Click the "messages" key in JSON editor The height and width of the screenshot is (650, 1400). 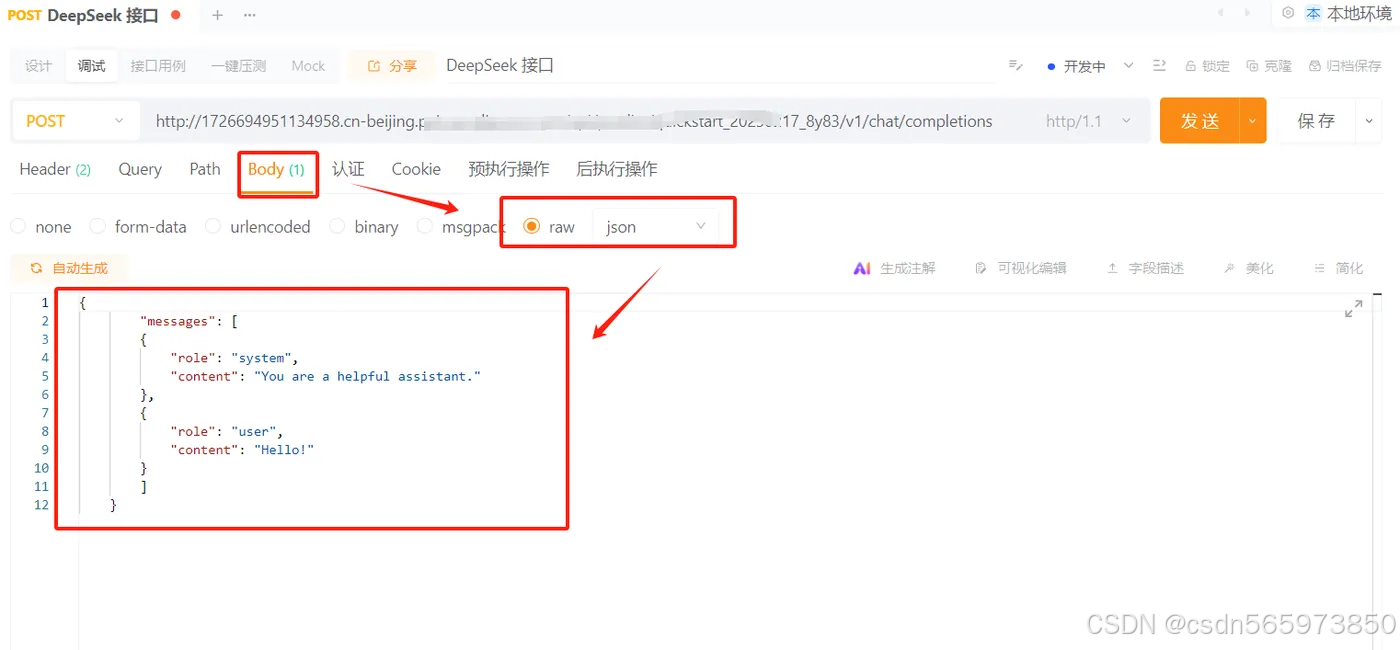[x=178, y=321]
